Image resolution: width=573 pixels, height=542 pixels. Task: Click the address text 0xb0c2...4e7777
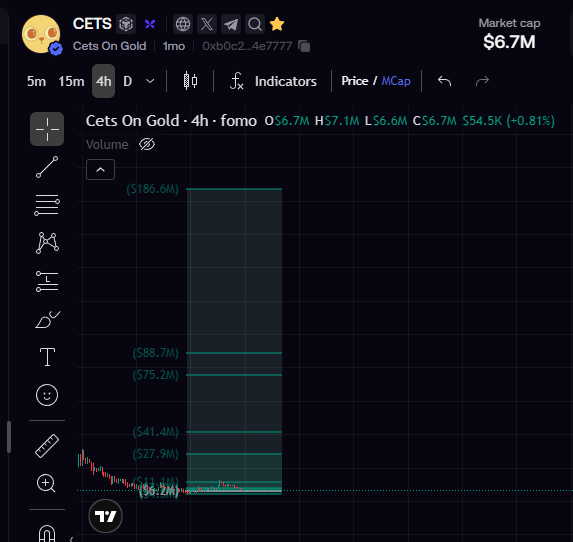(x=247, y=46)
